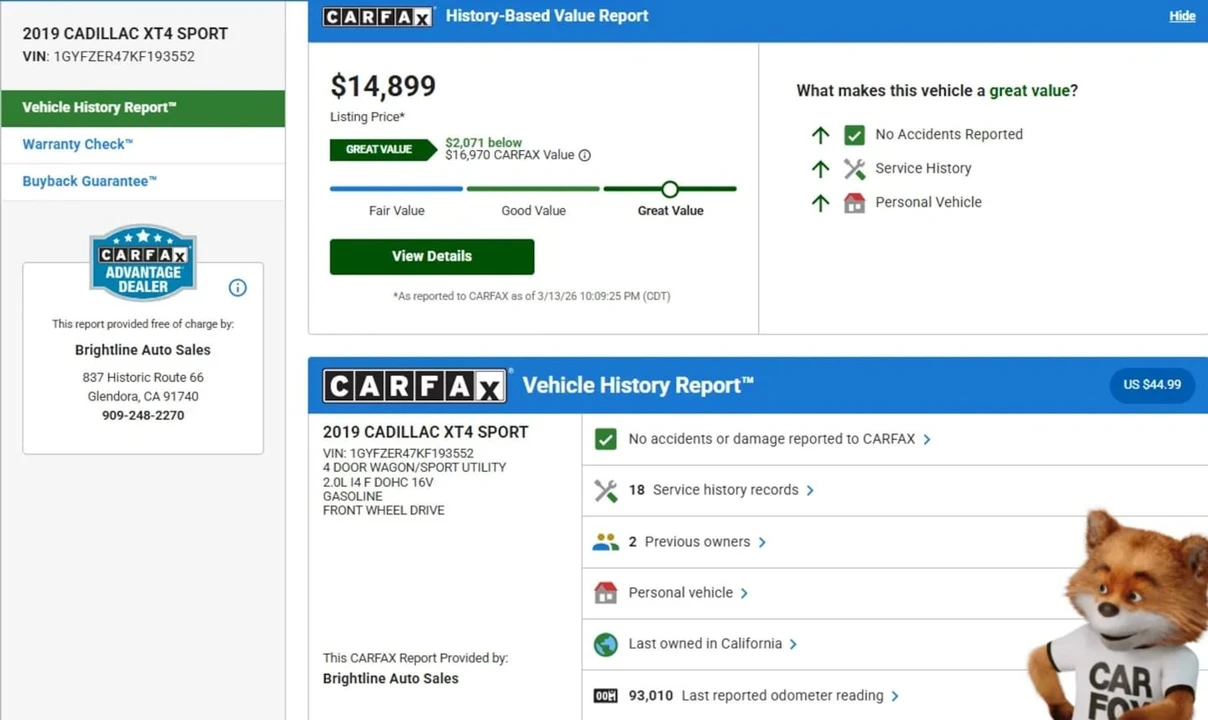Click the tools icon in service history row
The height and width of the screenshot is (720, 1208).
pos(606,490)
